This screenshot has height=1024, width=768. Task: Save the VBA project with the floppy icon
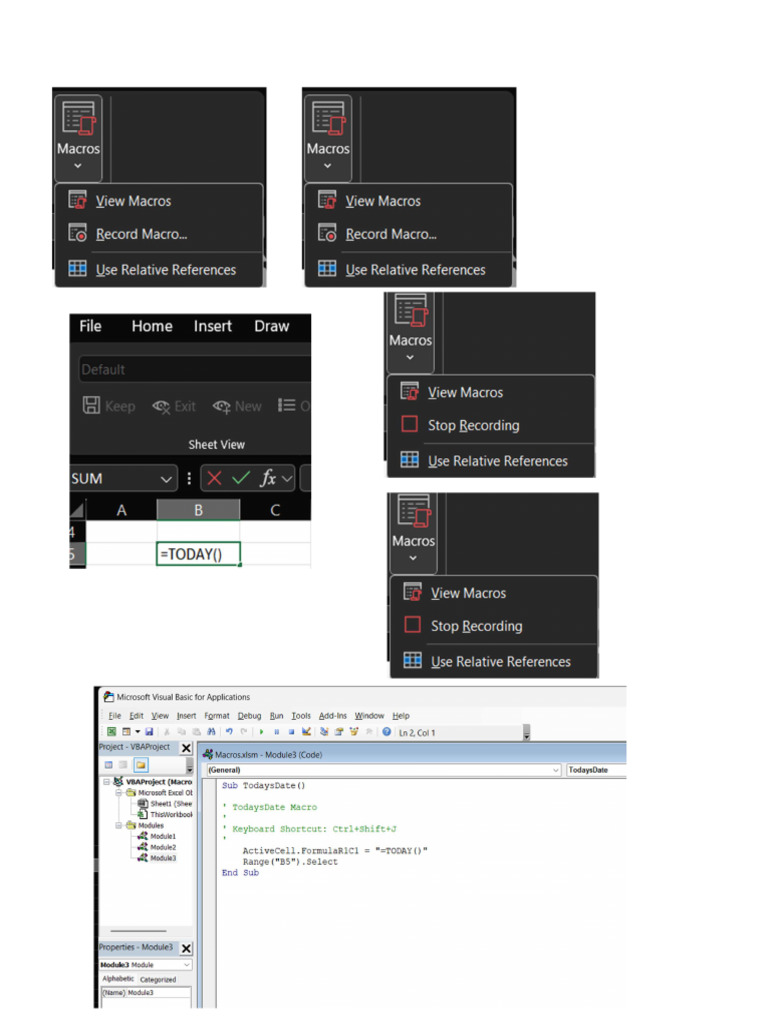[149, 731]
